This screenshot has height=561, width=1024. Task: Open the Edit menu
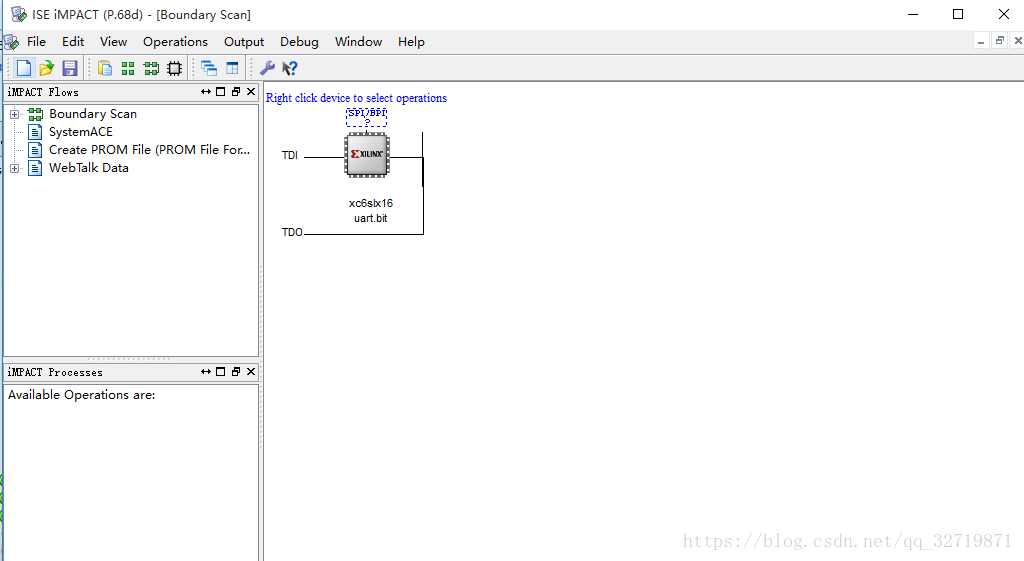tap(73, 42)
